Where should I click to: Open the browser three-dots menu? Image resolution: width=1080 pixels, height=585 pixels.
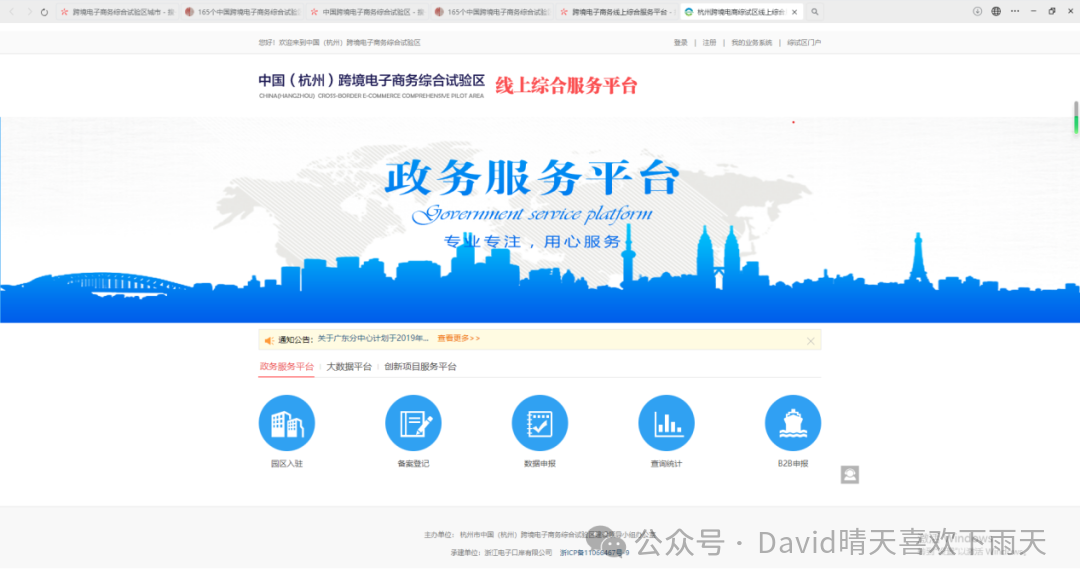1015,11
